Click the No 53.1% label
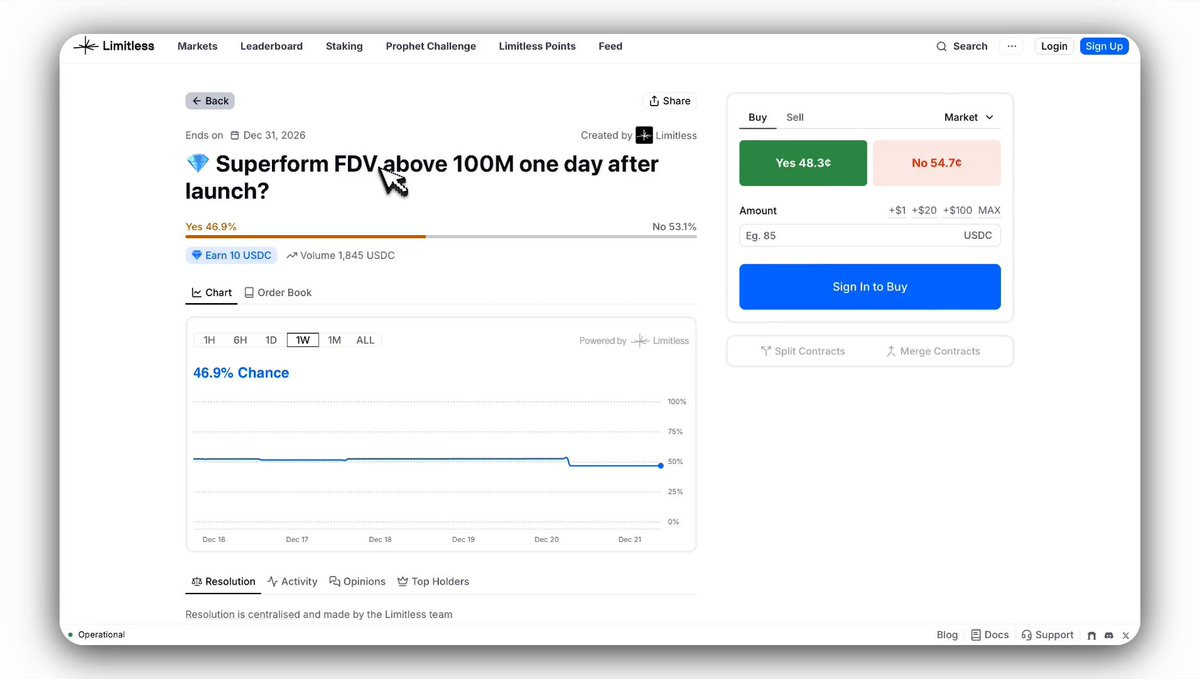Image resolution: width=1200 pixels, height=679 pixels. click(x=675, y=227)
